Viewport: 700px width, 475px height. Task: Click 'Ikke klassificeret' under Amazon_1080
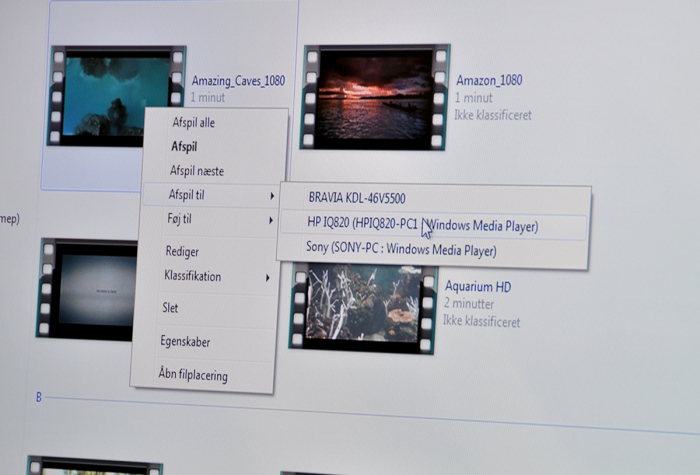[493, 115]
